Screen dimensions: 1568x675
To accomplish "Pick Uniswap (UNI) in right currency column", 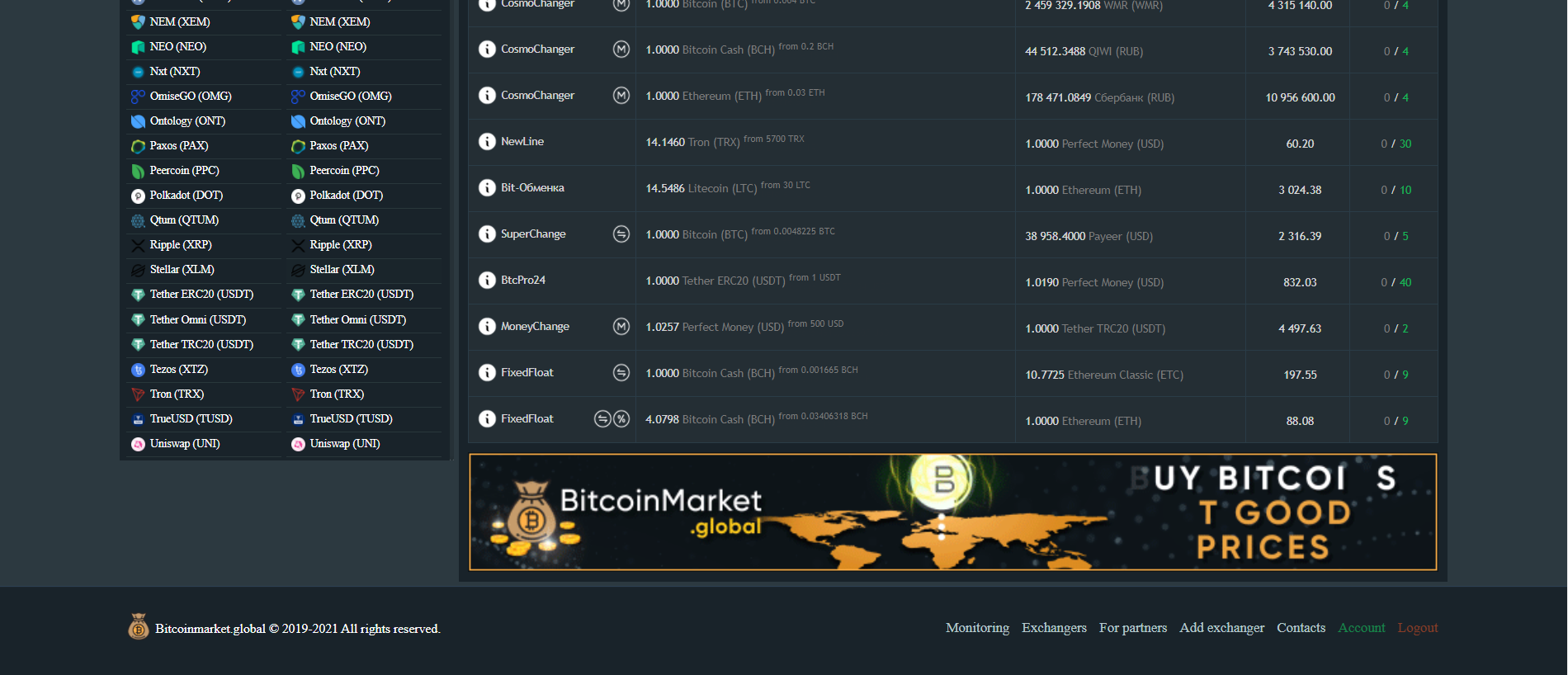I will click(344, 444).
